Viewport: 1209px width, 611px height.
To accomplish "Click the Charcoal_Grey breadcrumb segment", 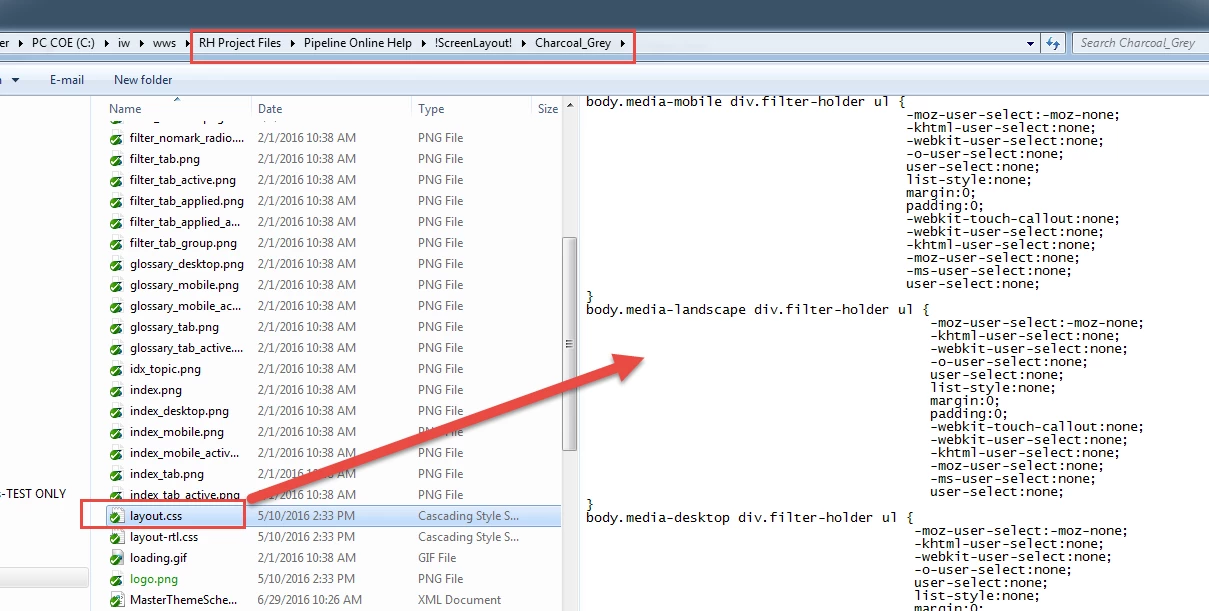I will [573, 43].
